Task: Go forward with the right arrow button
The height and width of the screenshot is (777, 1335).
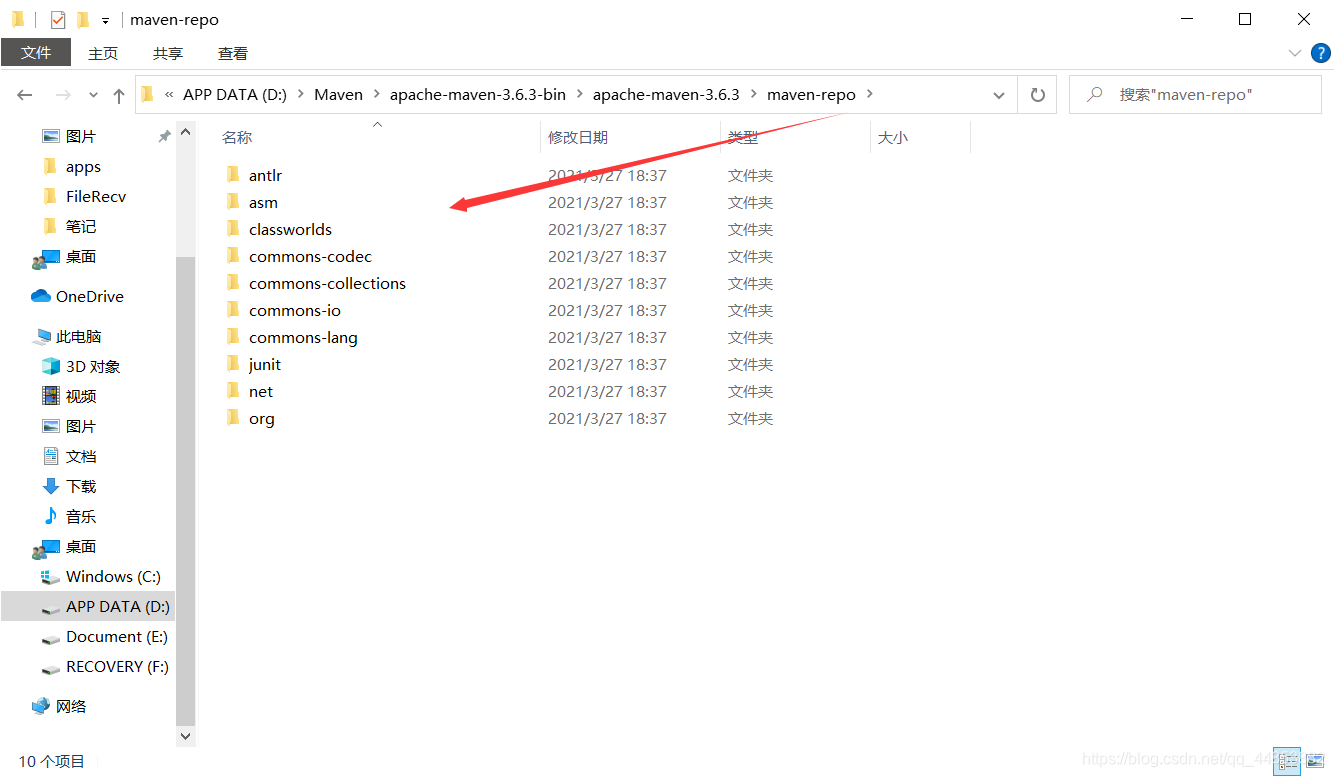Action: [63, 95]
